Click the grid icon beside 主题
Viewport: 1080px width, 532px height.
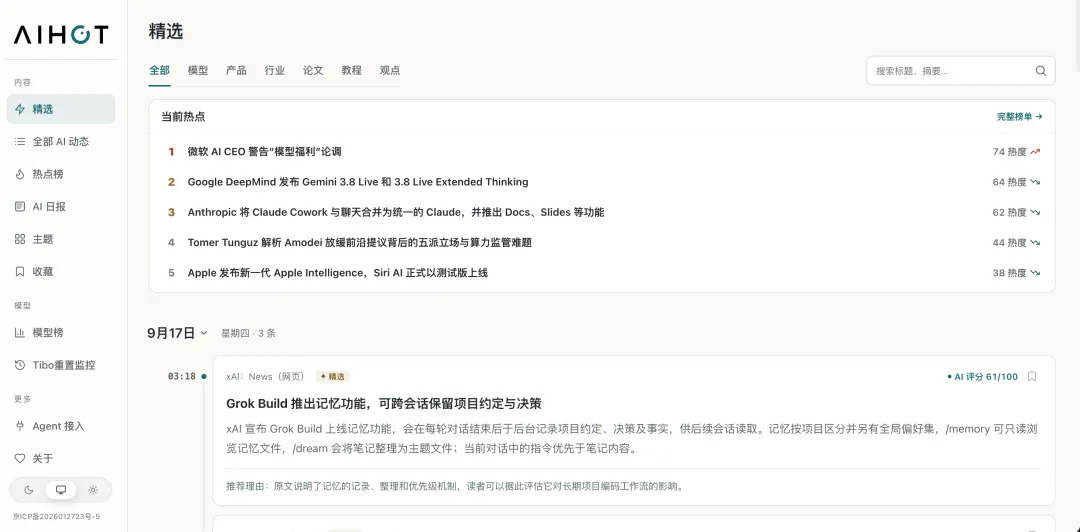pyautogui.click(x=20, y=239)
